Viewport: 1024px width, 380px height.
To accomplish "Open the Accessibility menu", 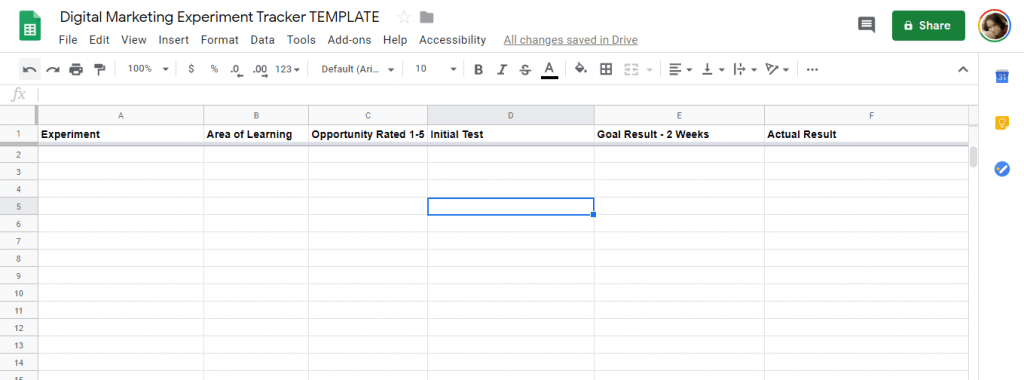I will click(x=453, y=40).
